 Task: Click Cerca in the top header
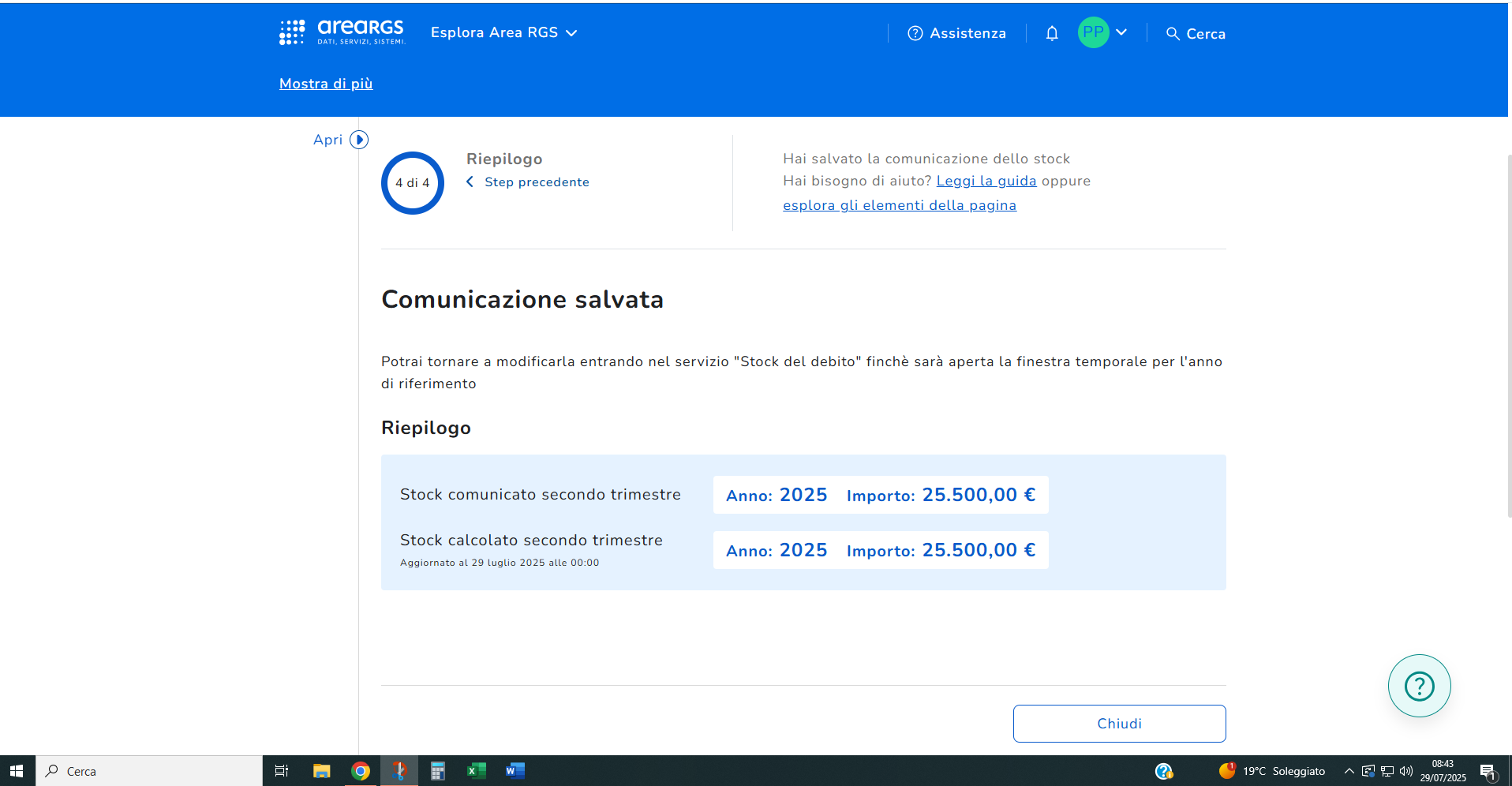[x=1196, y=34]
